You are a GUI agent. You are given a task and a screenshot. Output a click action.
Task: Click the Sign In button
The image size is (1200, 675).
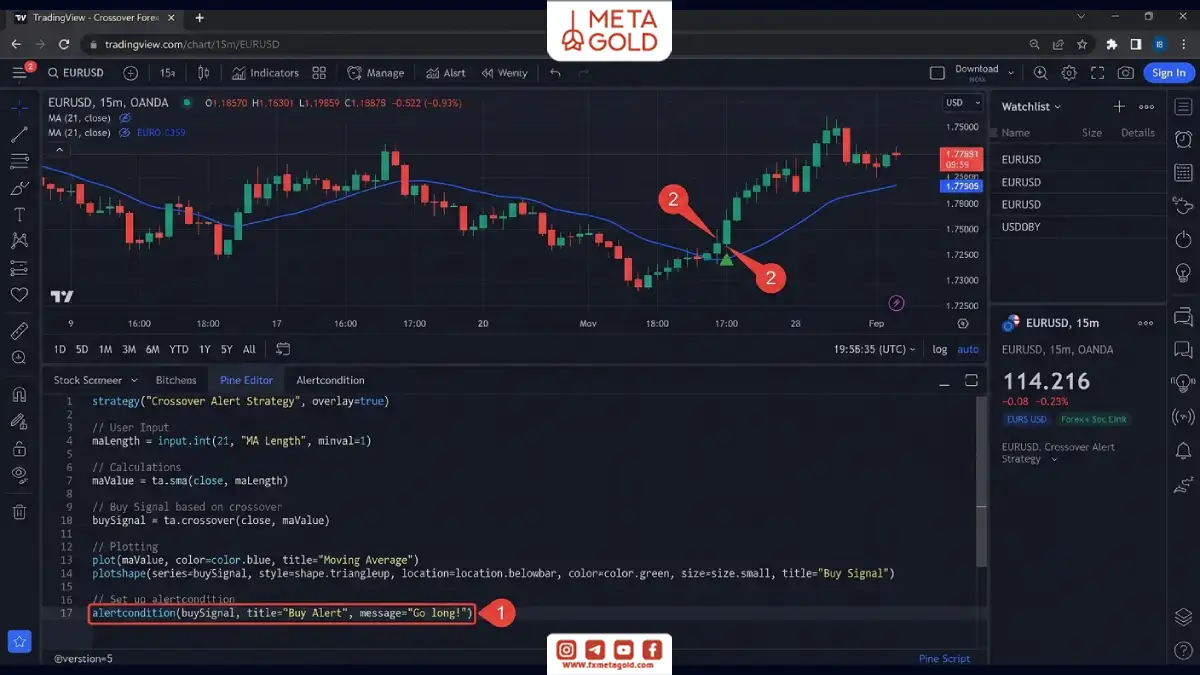1168,72
